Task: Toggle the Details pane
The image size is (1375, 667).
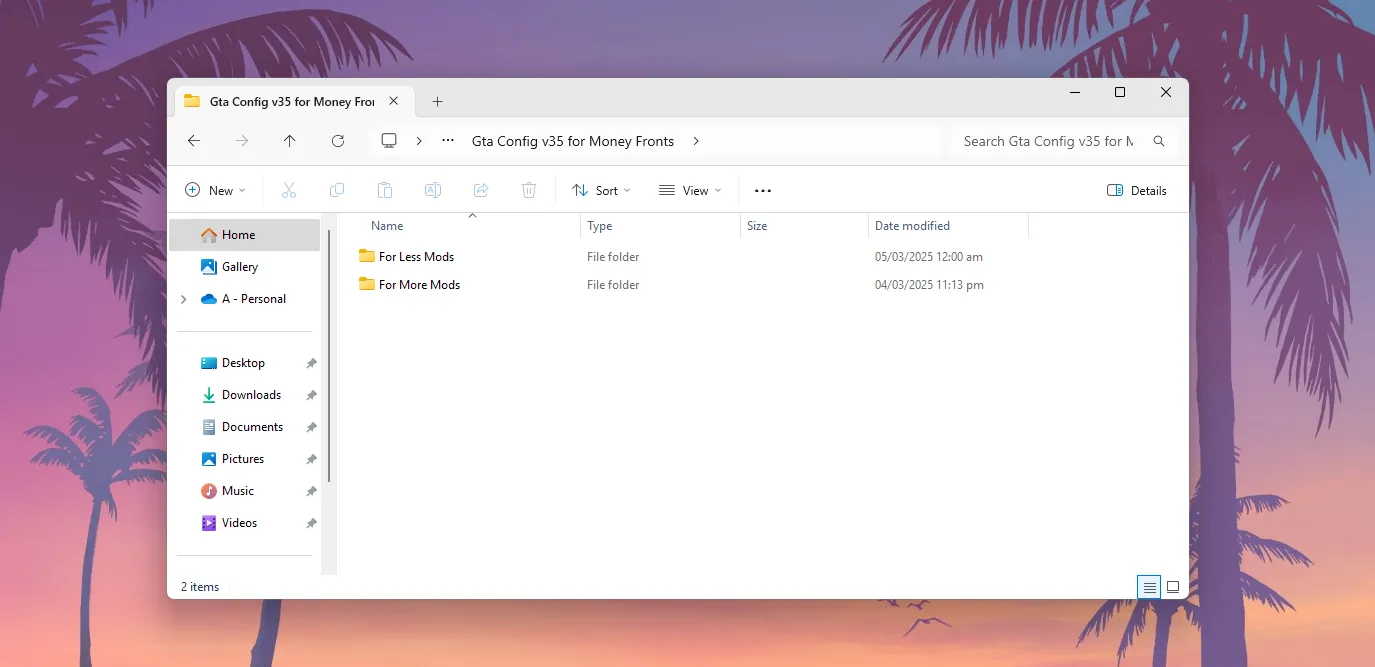Action: (x=1136, y=190)
